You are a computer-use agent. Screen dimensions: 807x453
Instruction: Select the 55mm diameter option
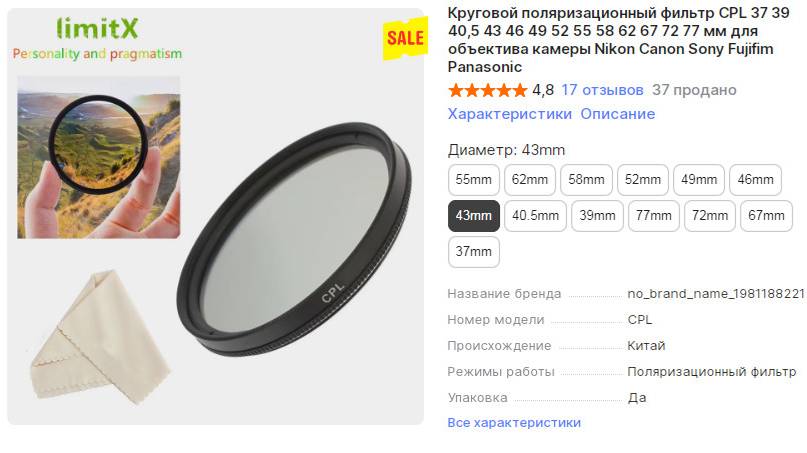click(x=473, y=180)
